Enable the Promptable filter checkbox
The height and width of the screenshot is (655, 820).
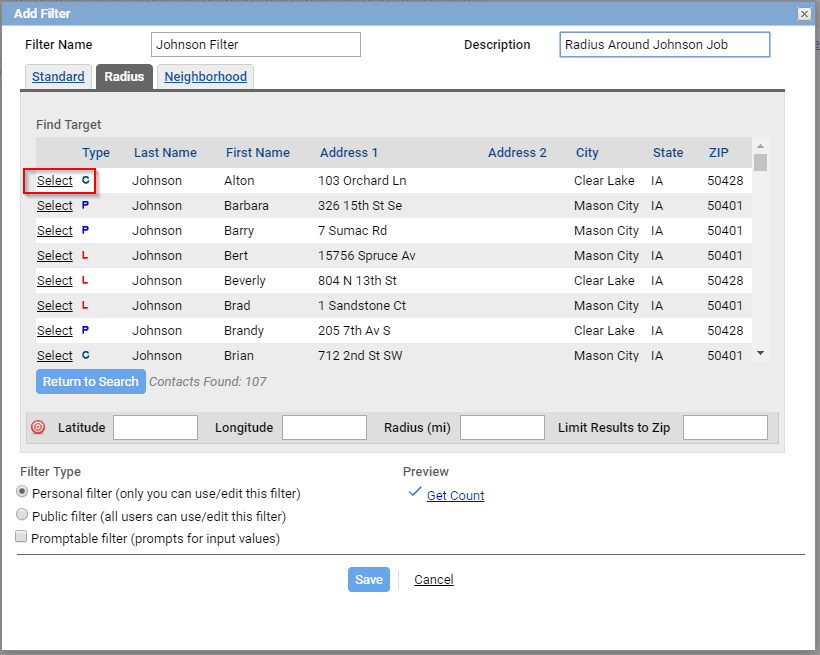coord(21,536)
